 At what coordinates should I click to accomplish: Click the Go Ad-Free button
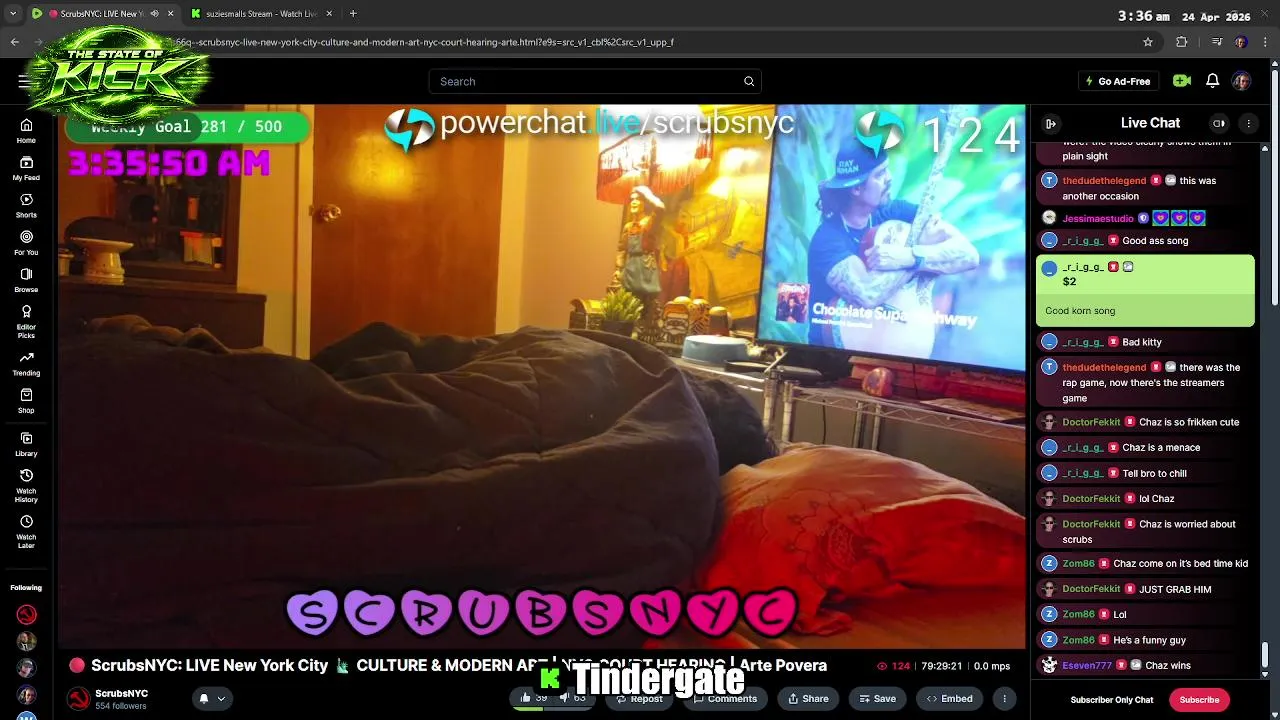(x=1118, y=81)
